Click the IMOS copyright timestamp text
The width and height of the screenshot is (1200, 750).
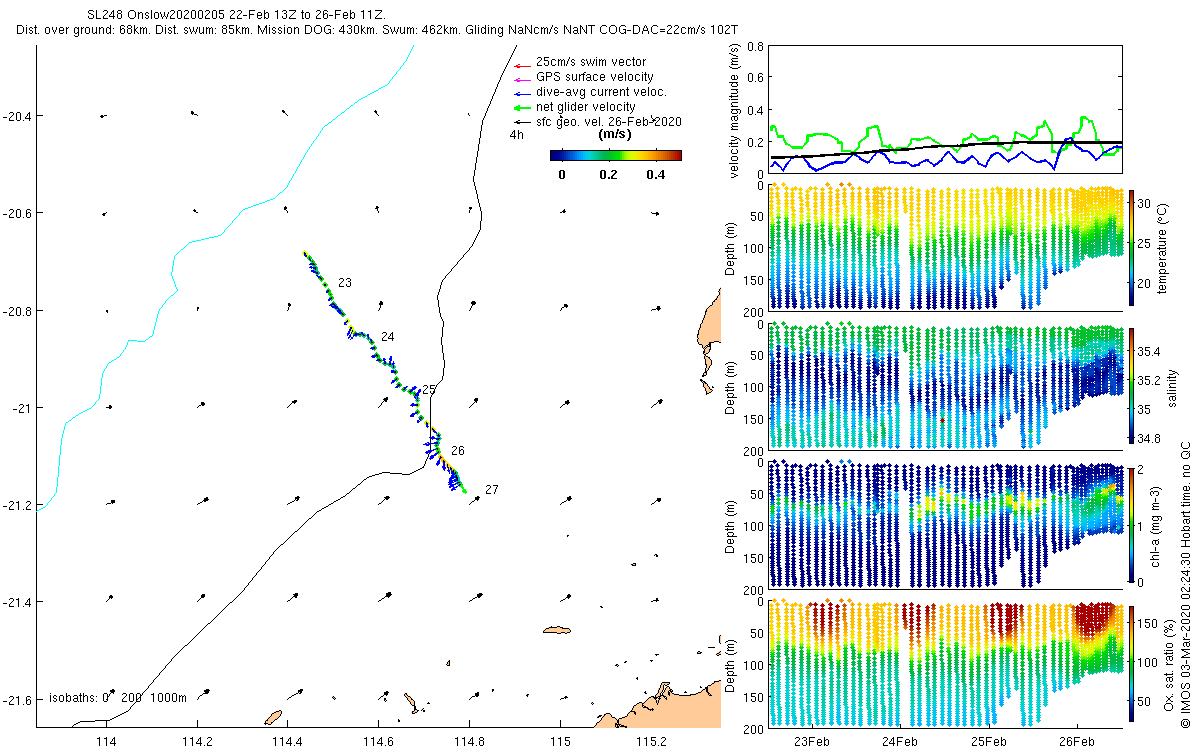click(1186, 585)
